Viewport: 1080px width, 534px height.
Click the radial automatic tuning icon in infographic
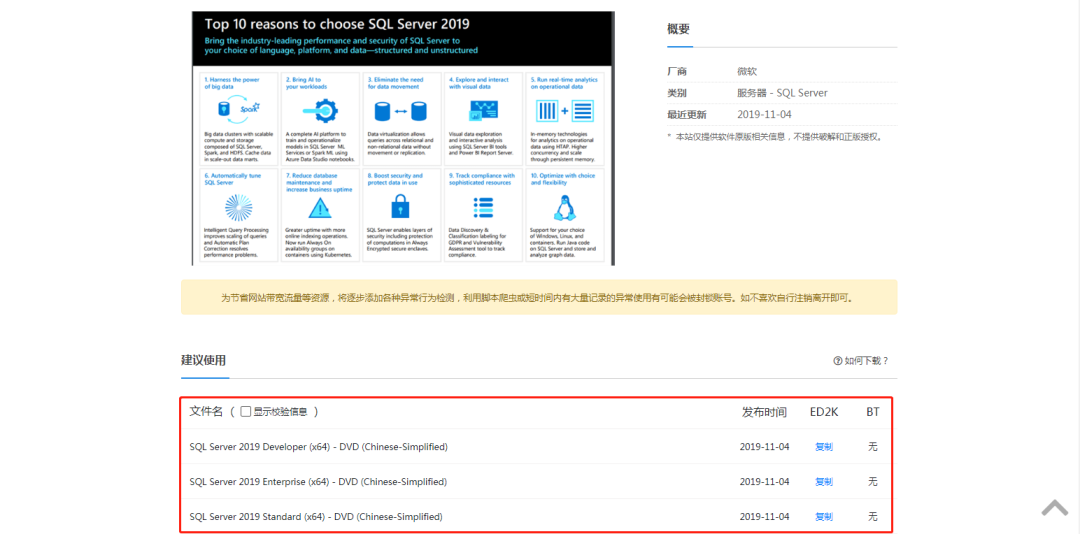(239, 207)
